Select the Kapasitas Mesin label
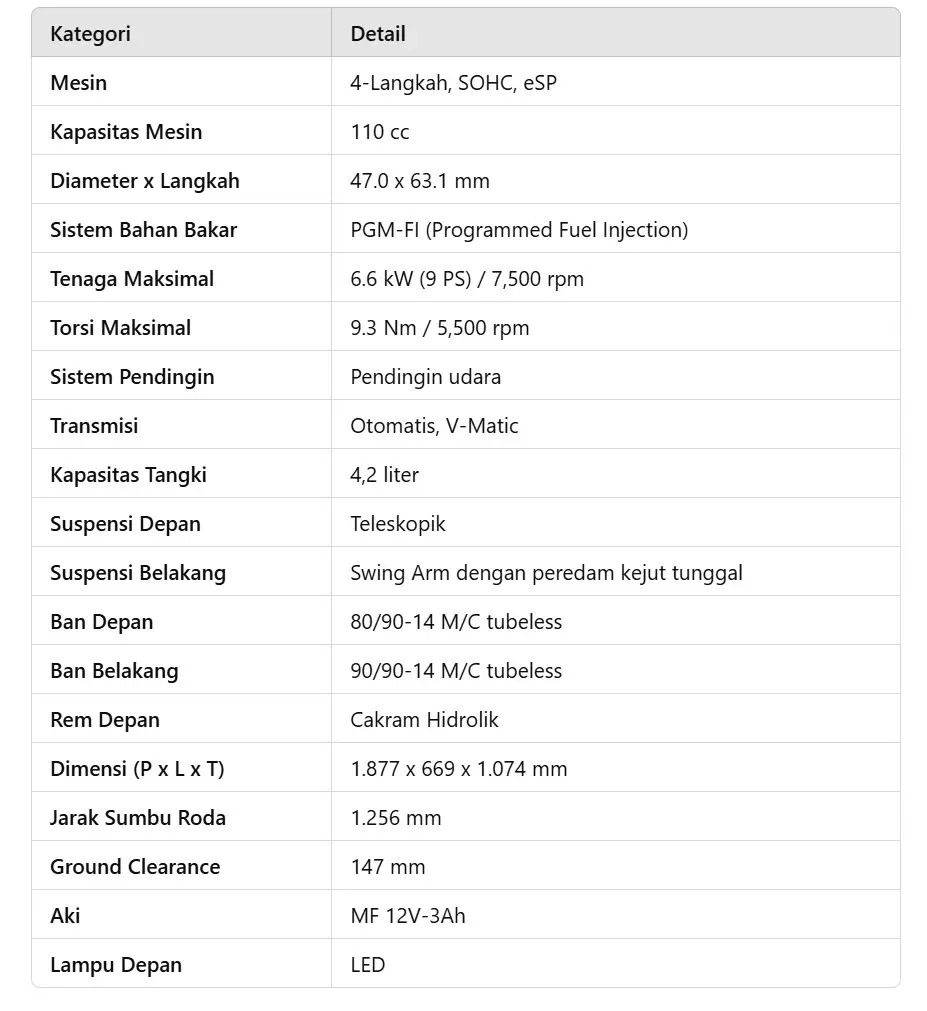Screen dimensions: 927x1011 [x=126, y=132]
